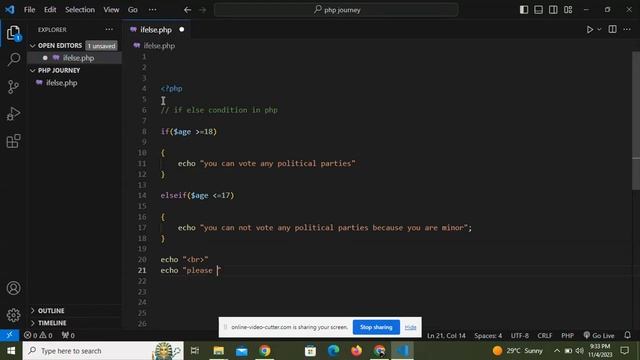
Task: Open File Explorer from taskbar
Action: (x=218, y=351)
